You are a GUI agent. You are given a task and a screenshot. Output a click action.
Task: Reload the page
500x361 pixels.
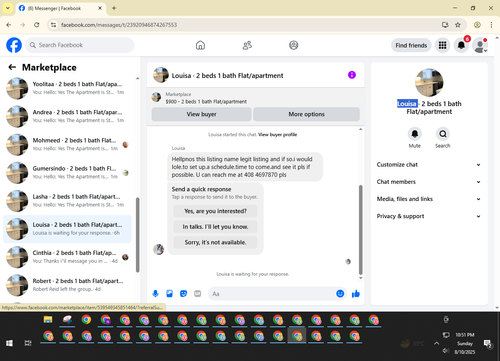pos(37,25)
